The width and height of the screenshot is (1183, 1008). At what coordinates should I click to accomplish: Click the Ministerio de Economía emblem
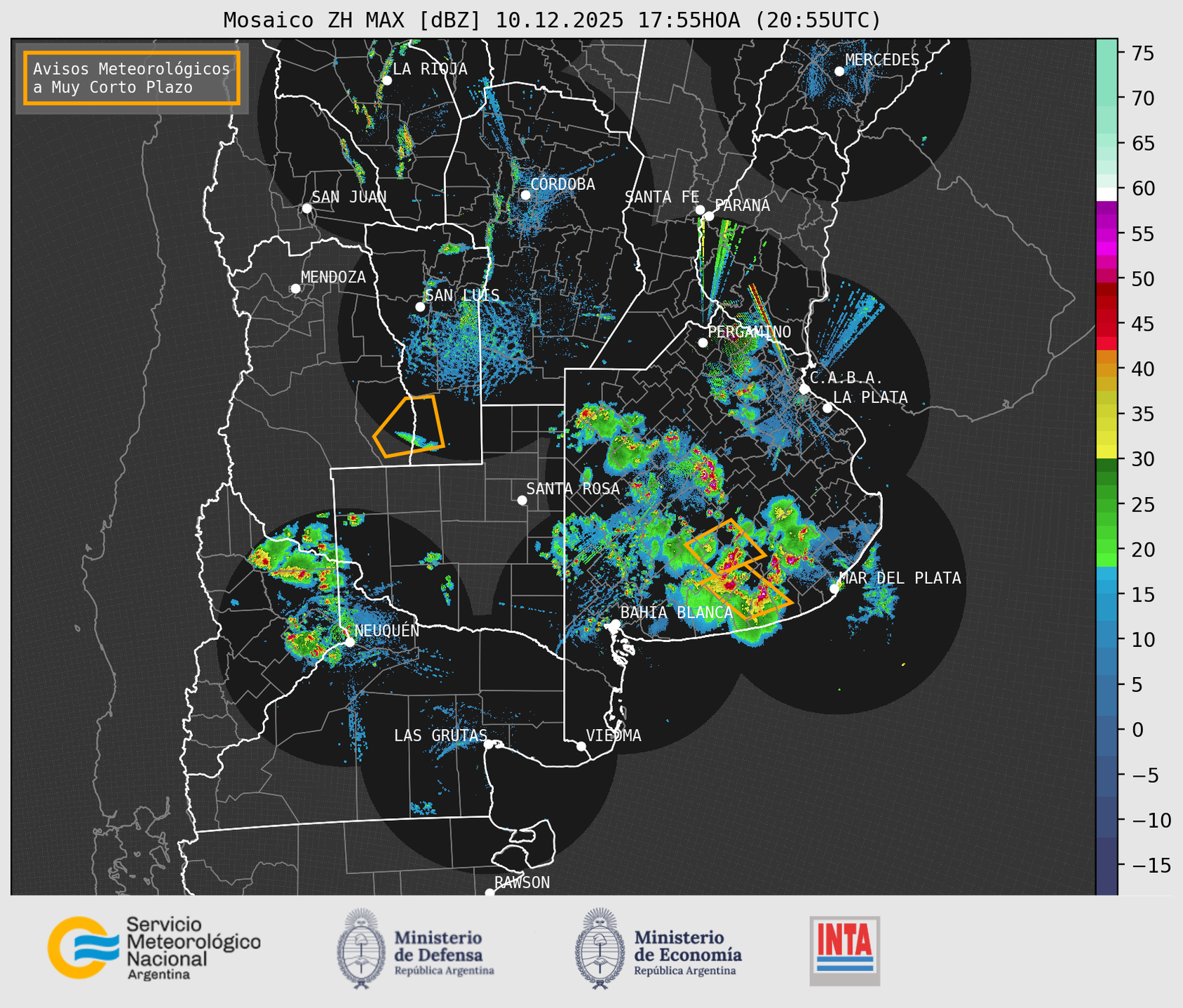pos(600,949)
